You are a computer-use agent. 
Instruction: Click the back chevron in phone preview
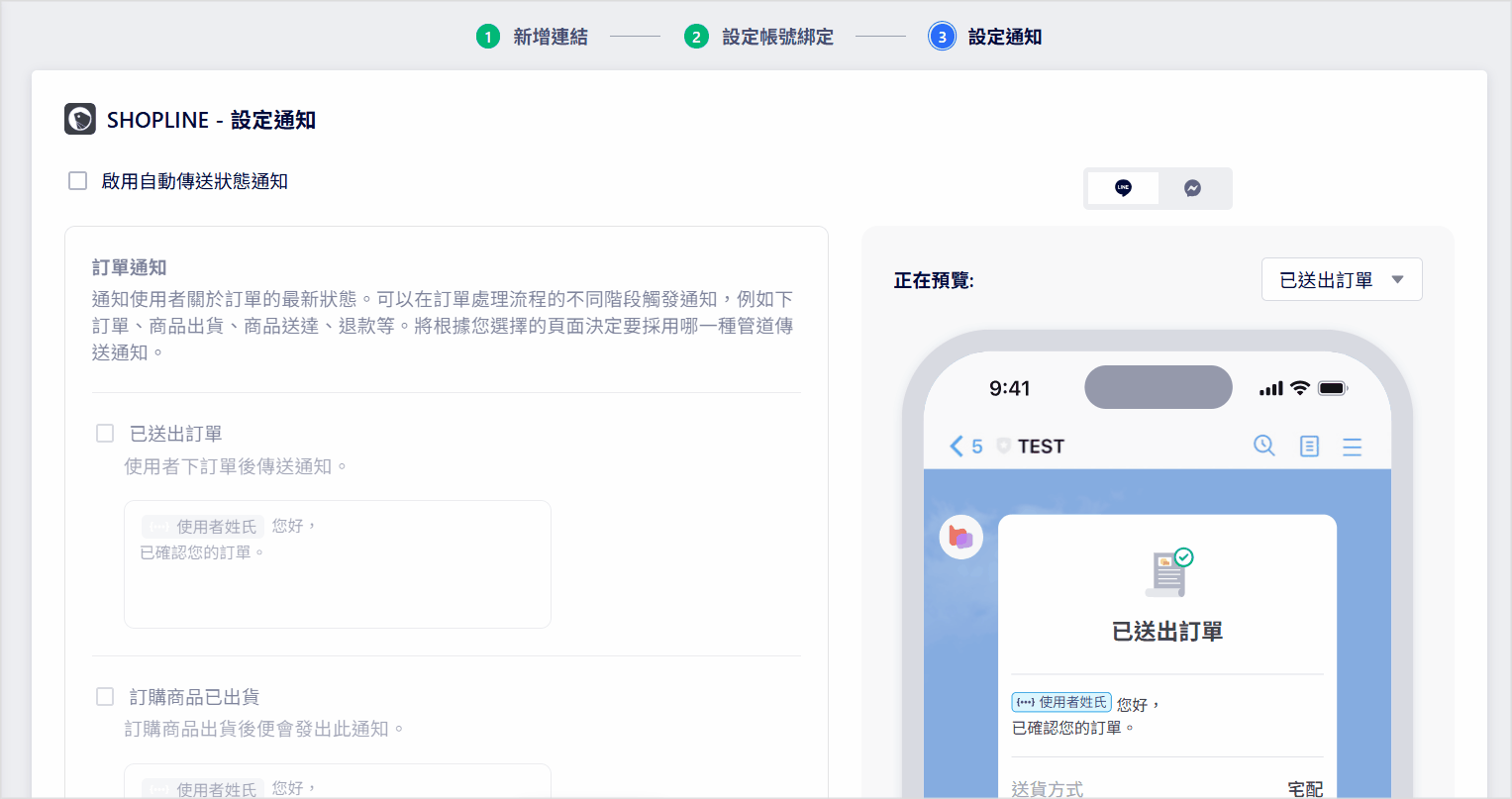click(x=957, y=447)
